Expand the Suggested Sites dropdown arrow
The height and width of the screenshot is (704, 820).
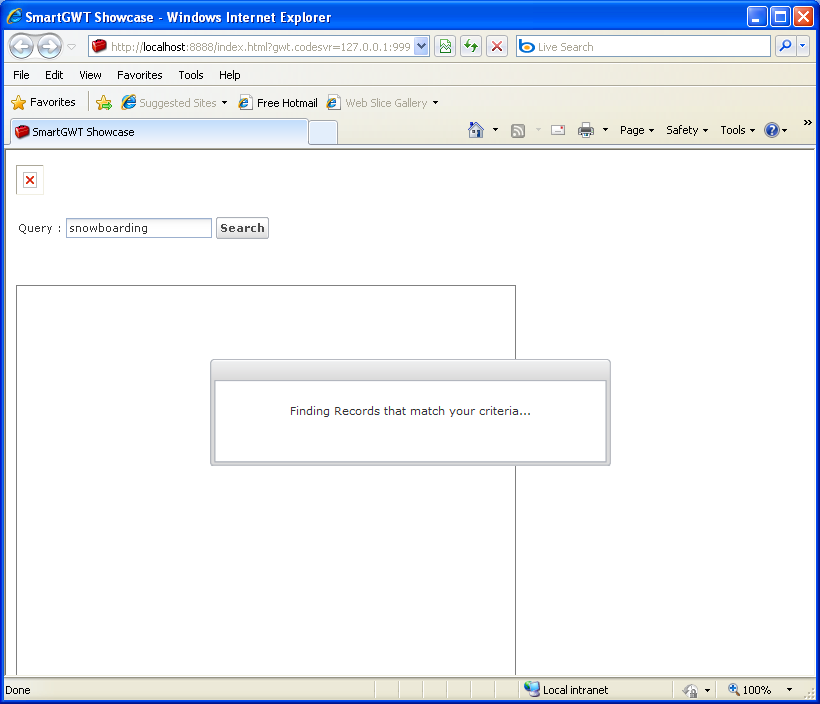224,103
